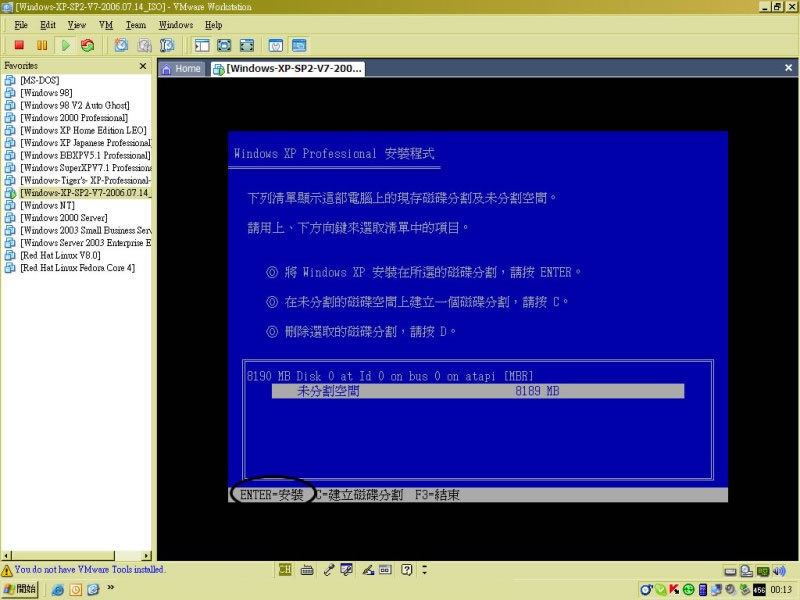Toggle the Favorites sidebar toolbar icon
The width and height of the screenshot is (800, 600).
(202, 45)
